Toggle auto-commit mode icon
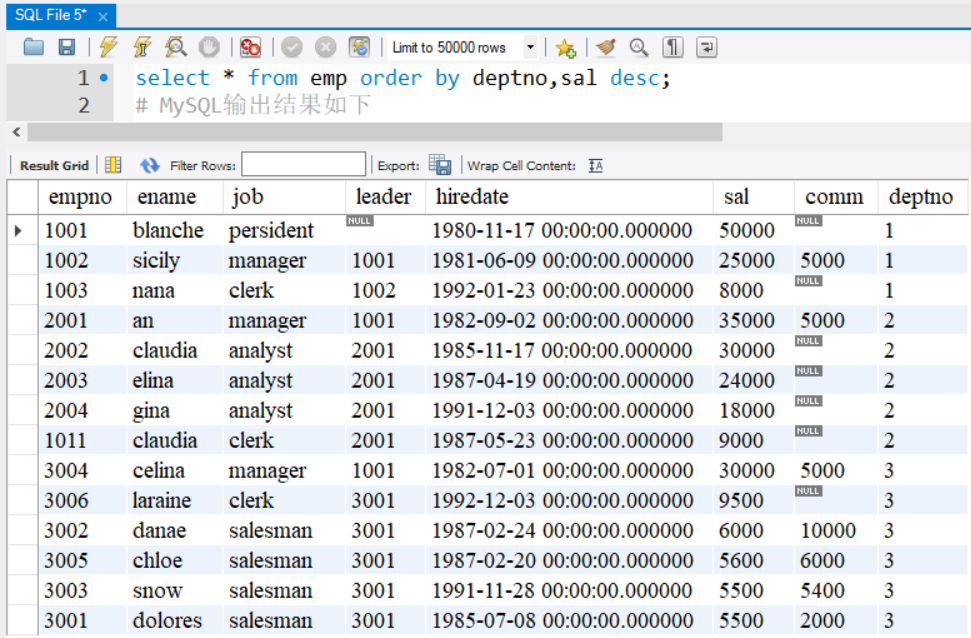 coord(359,47)
